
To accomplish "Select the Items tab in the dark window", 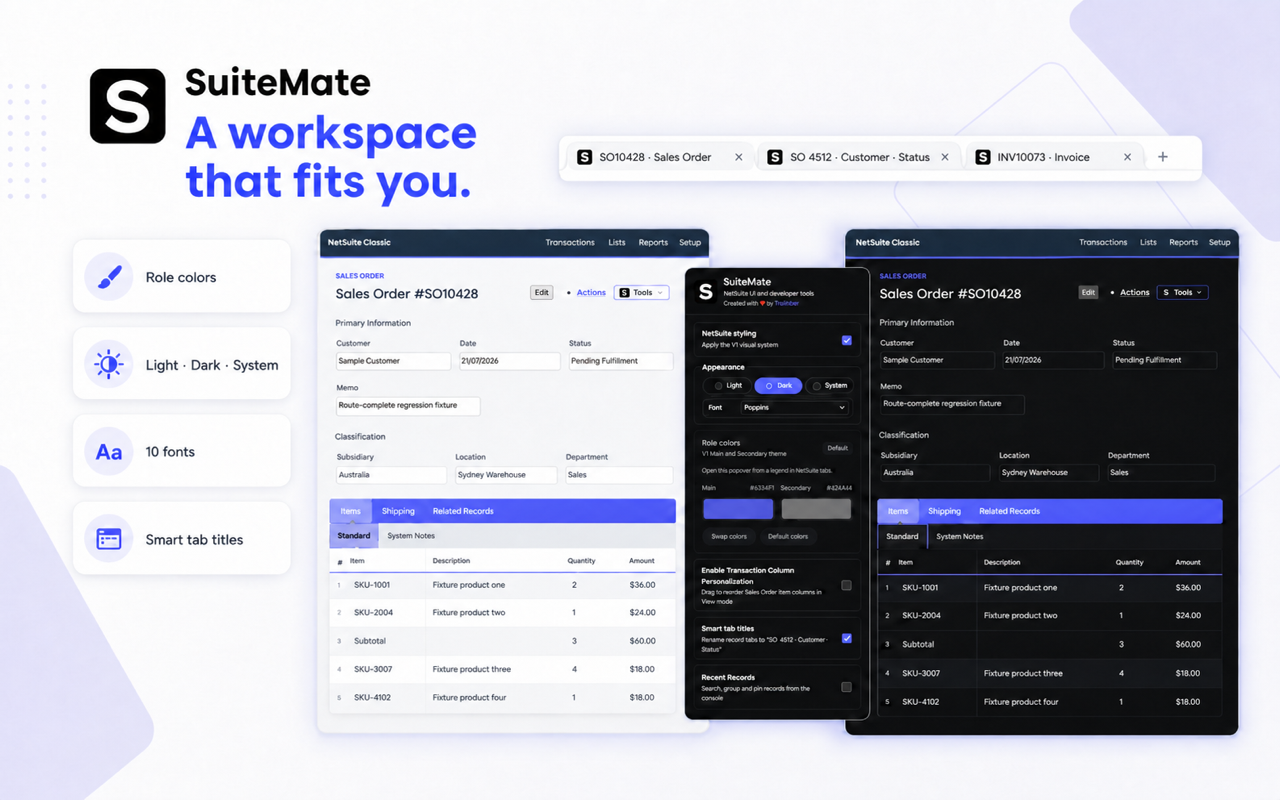I will [x=898, y=511].
